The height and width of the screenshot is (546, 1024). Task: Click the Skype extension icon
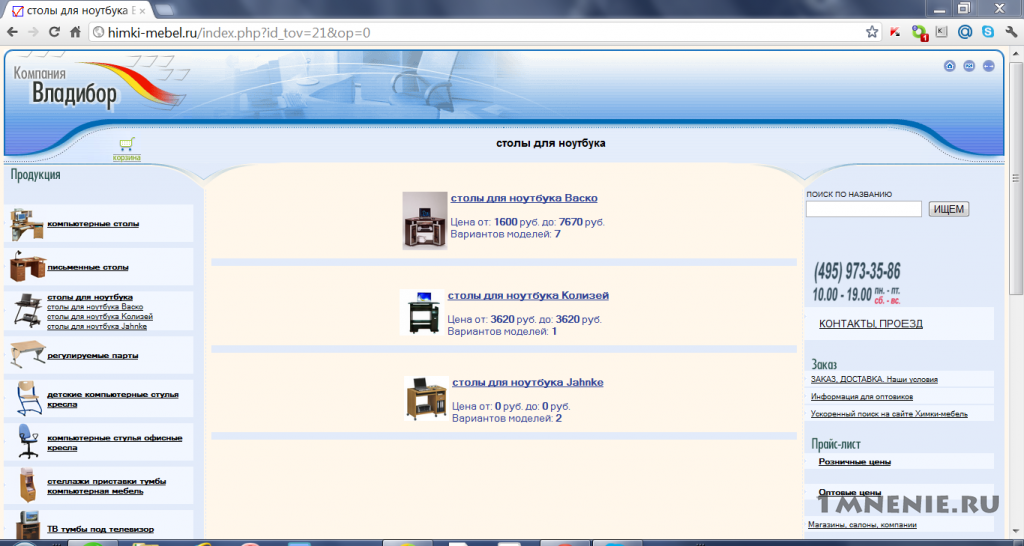tap(987, 32)
